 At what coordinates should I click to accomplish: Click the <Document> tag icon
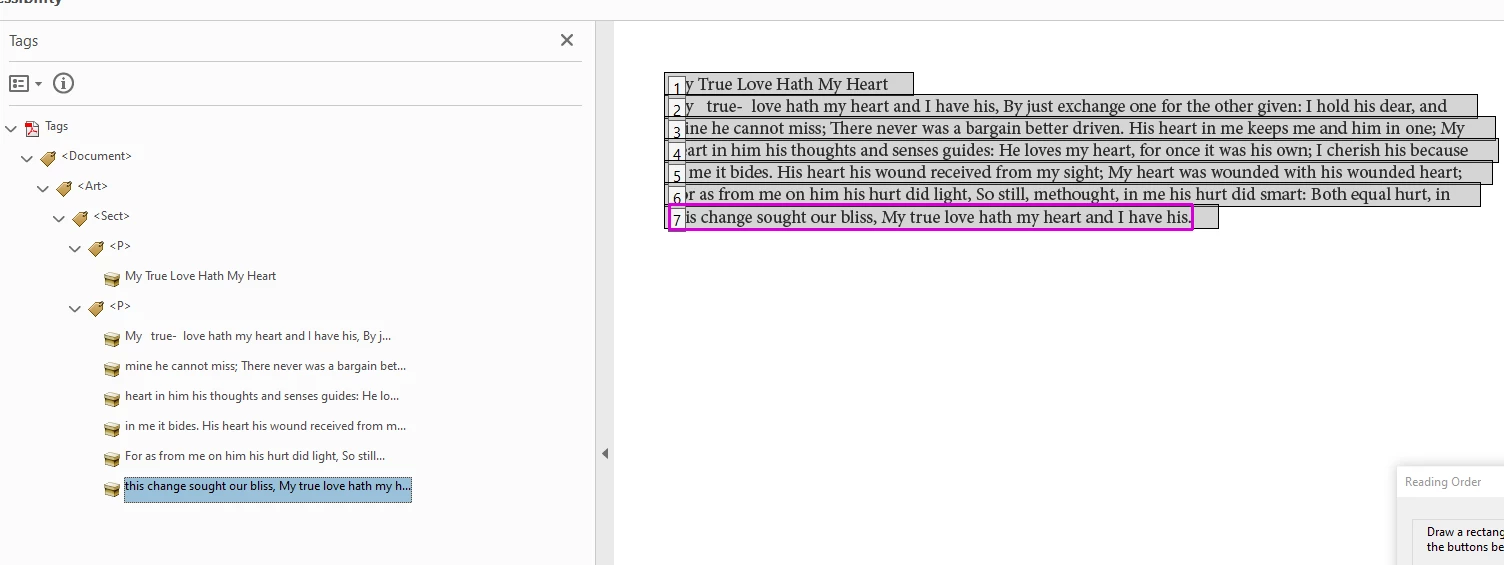point(48,158)
